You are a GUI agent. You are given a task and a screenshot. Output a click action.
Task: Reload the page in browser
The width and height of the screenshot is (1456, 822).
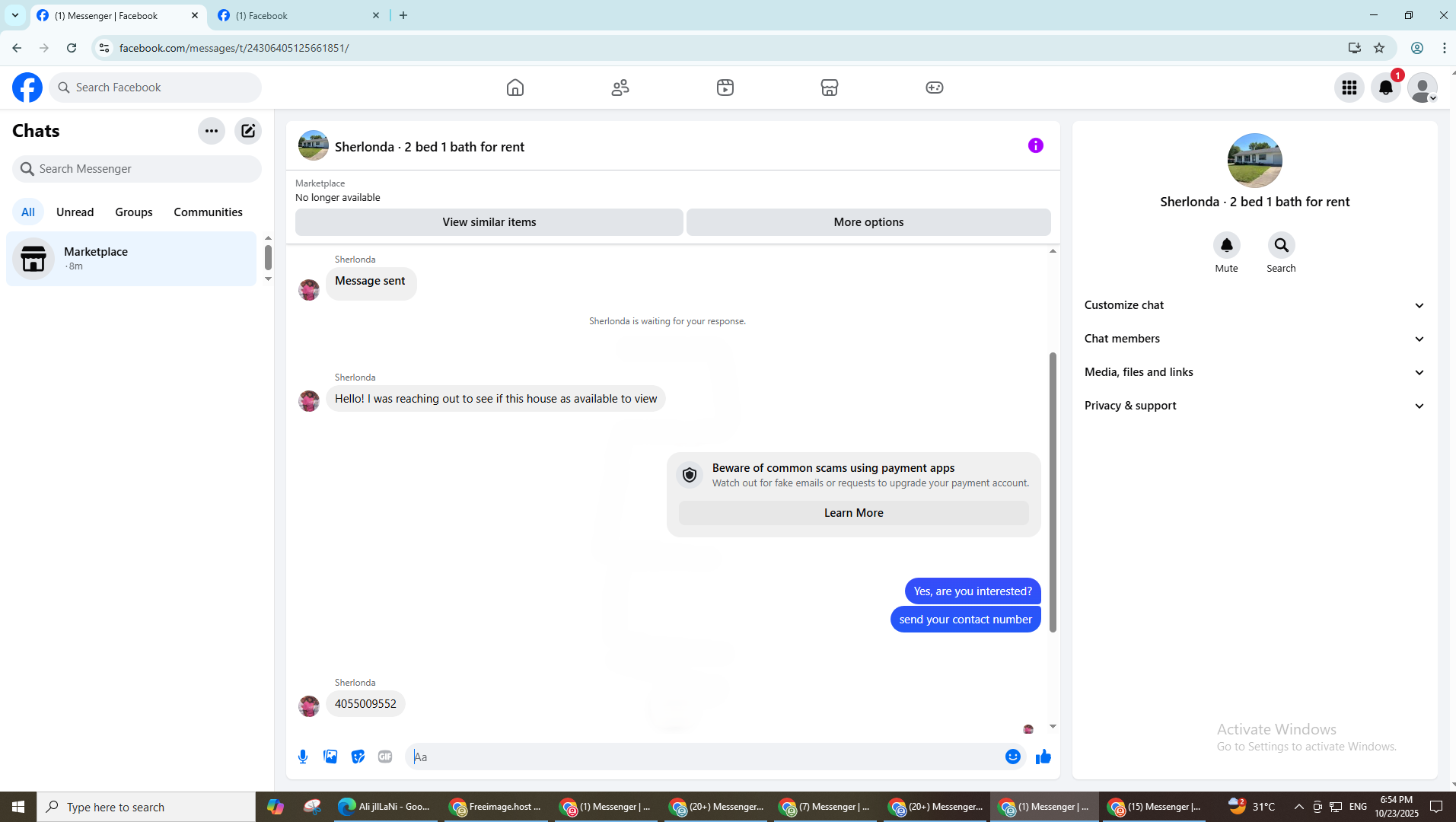click(72, 48)
